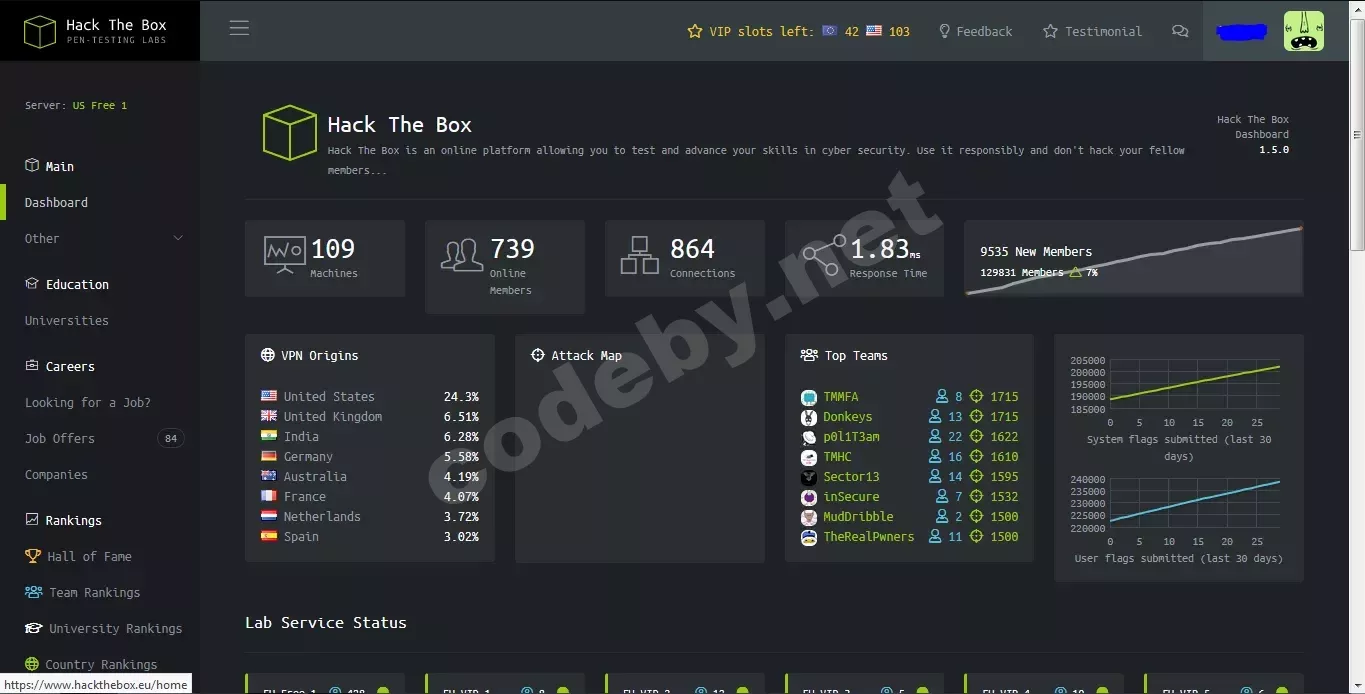Click the VPN Origins globe icon
Viewport: 1365px width, 694px height.
click(267, 355)
